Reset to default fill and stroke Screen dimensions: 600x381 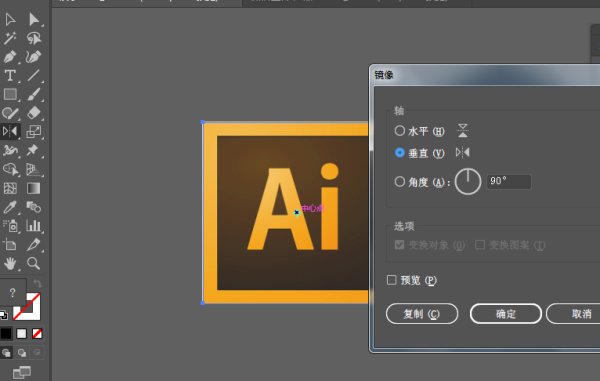[3, 315]
